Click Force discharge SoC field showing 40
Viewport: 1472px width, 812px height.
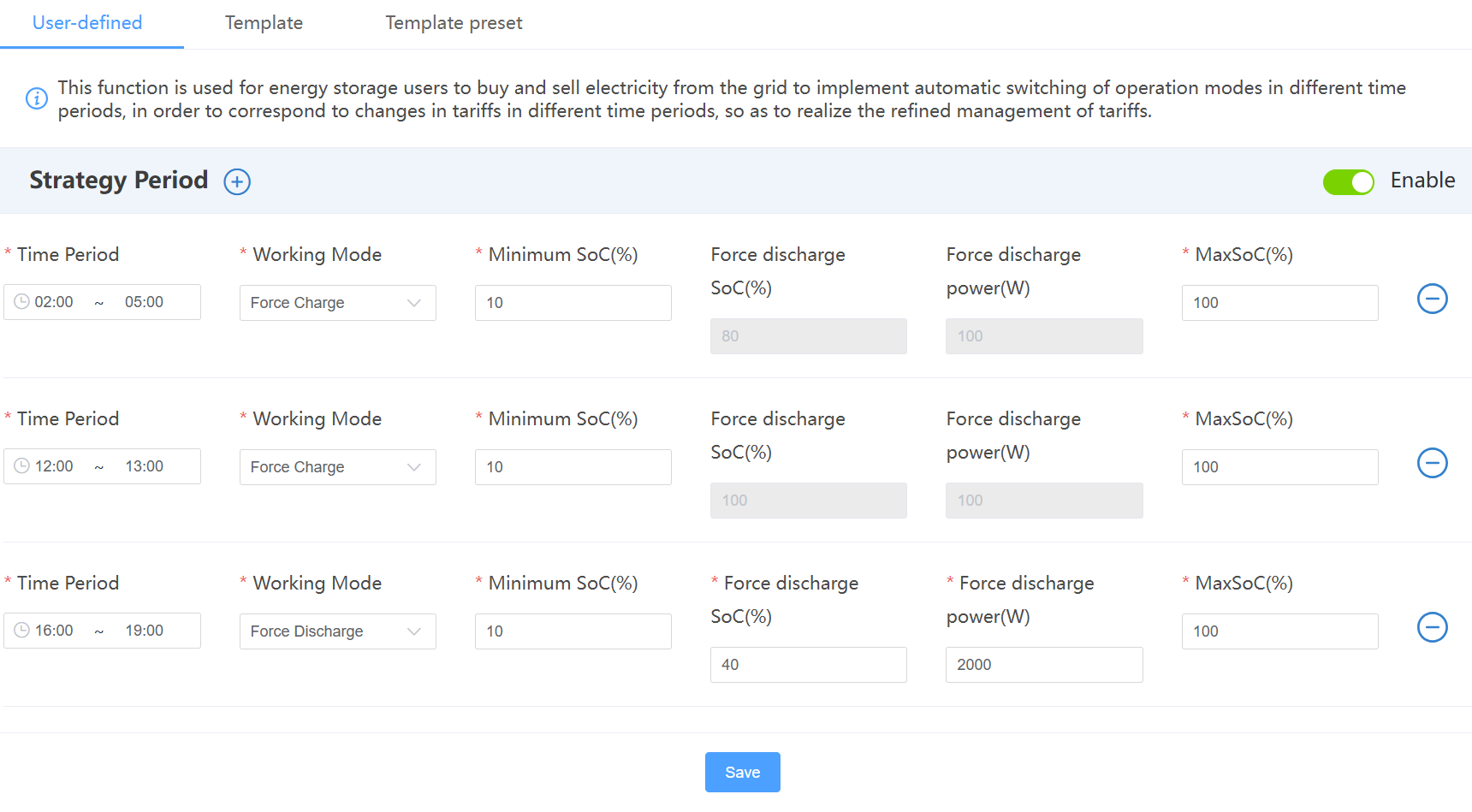[808, 665]
